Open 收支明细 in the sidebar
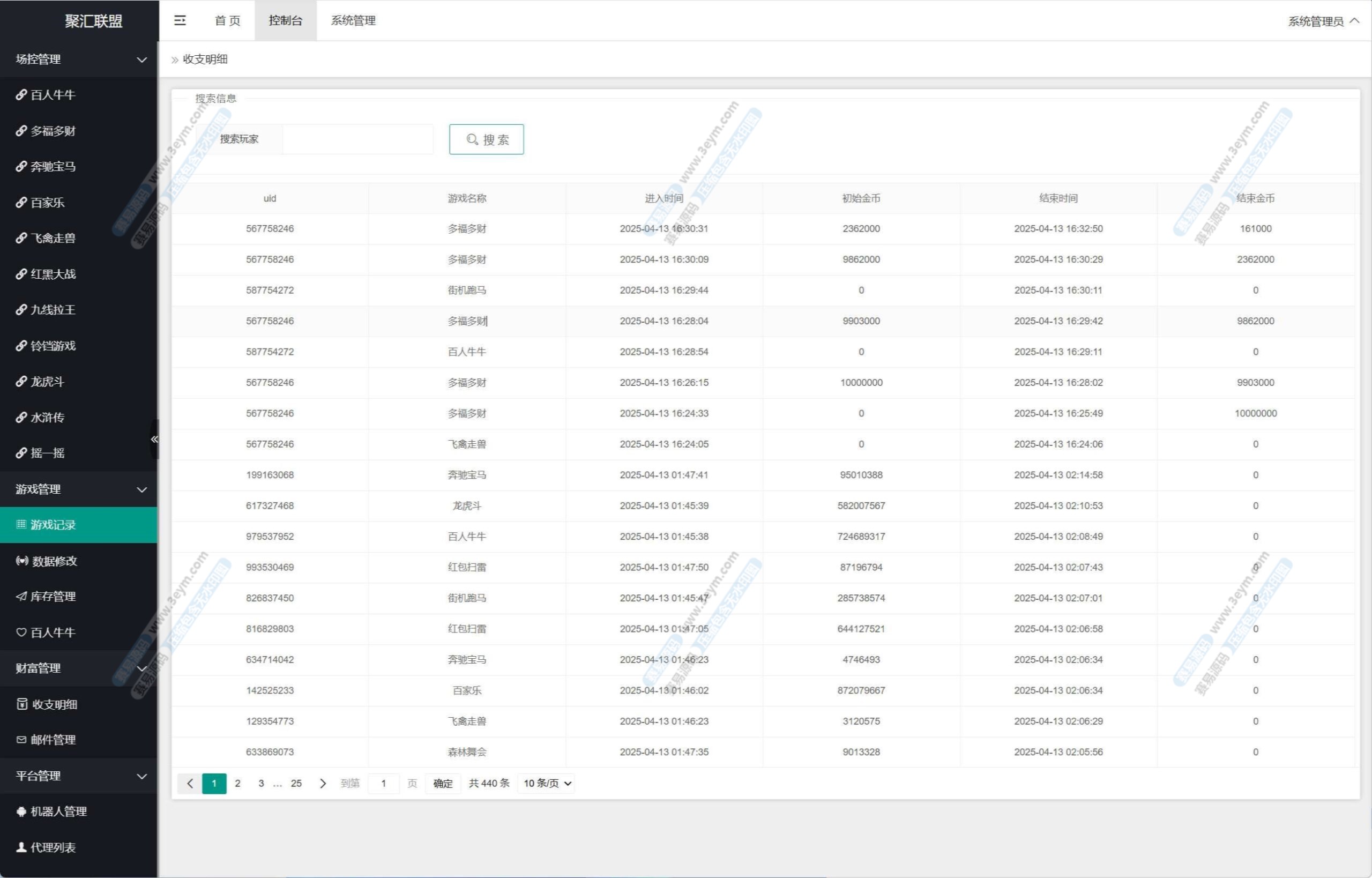The width and height of the screenshot is (1372, 878). pos(54,704)
